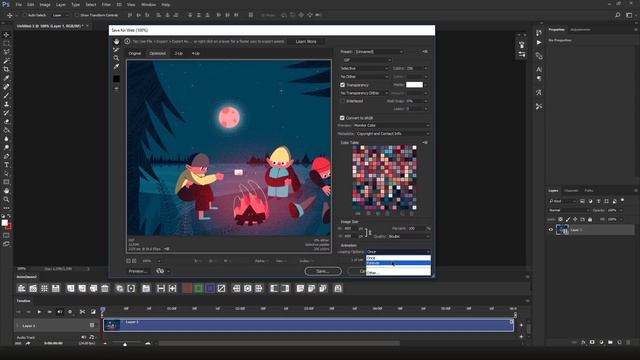640x360 pixels.
Task: Click the Timeline zoom slider handle
Action: [x=125, y=344]
